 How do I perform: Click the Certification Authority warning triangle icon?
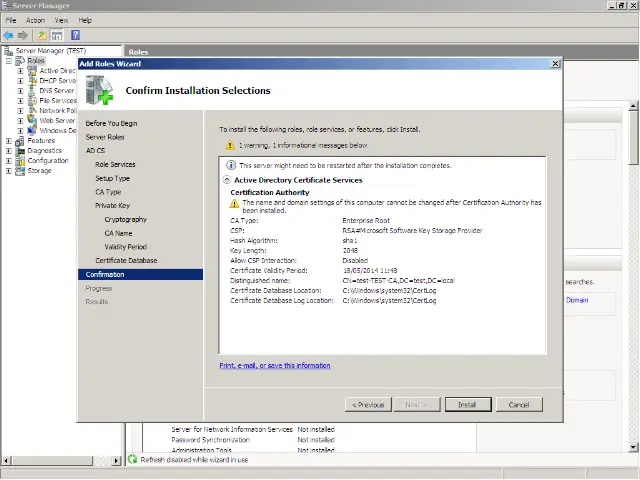tap(234, 203)
